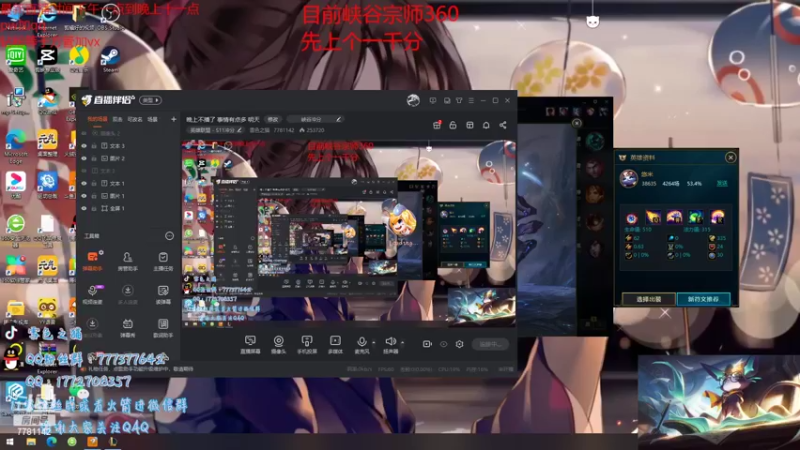Open the notification bell icon

tap(486, 125)
